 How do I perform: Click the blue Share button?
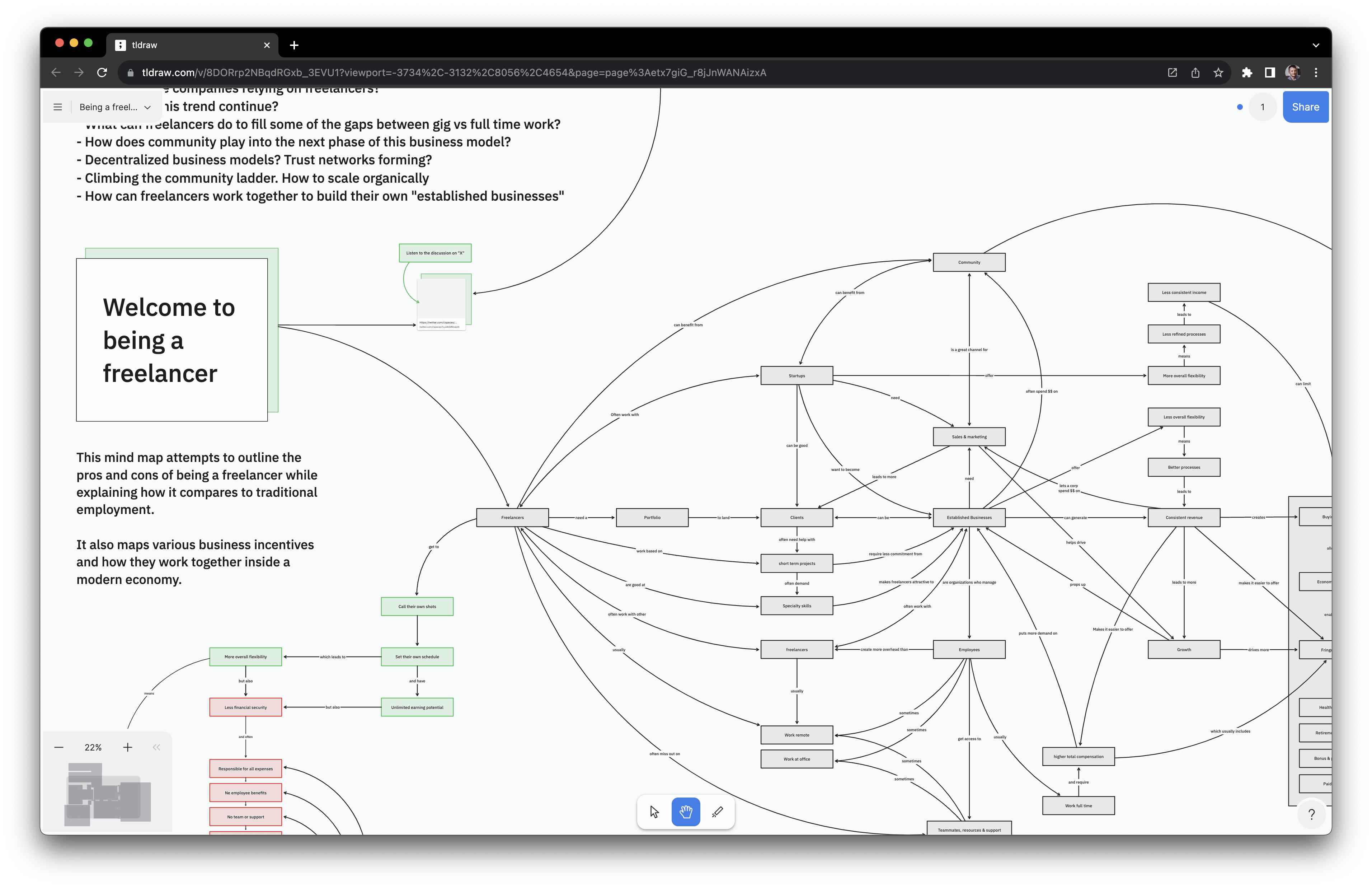1306,107
